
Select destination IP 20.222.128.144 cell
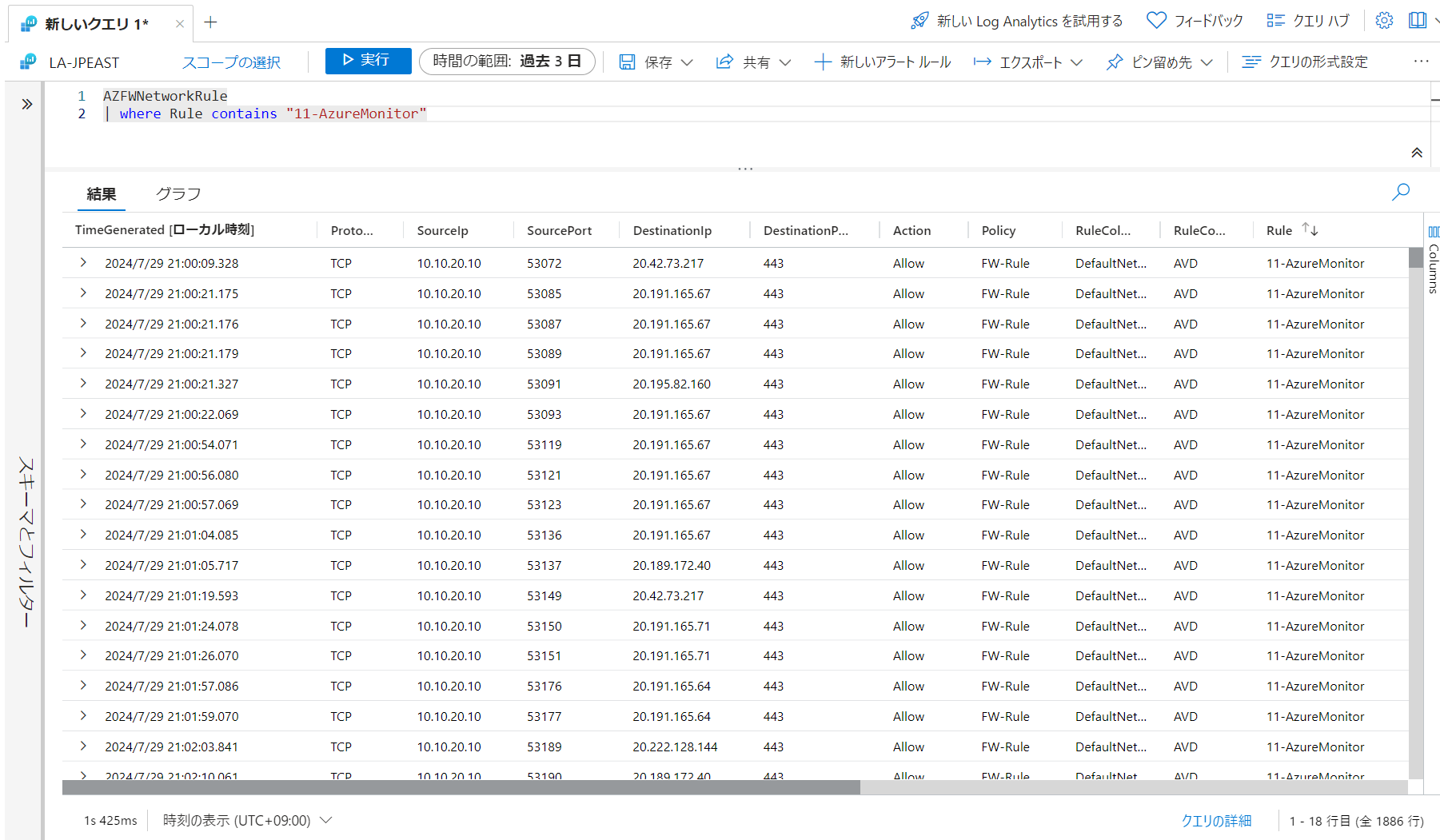[675, 746]
